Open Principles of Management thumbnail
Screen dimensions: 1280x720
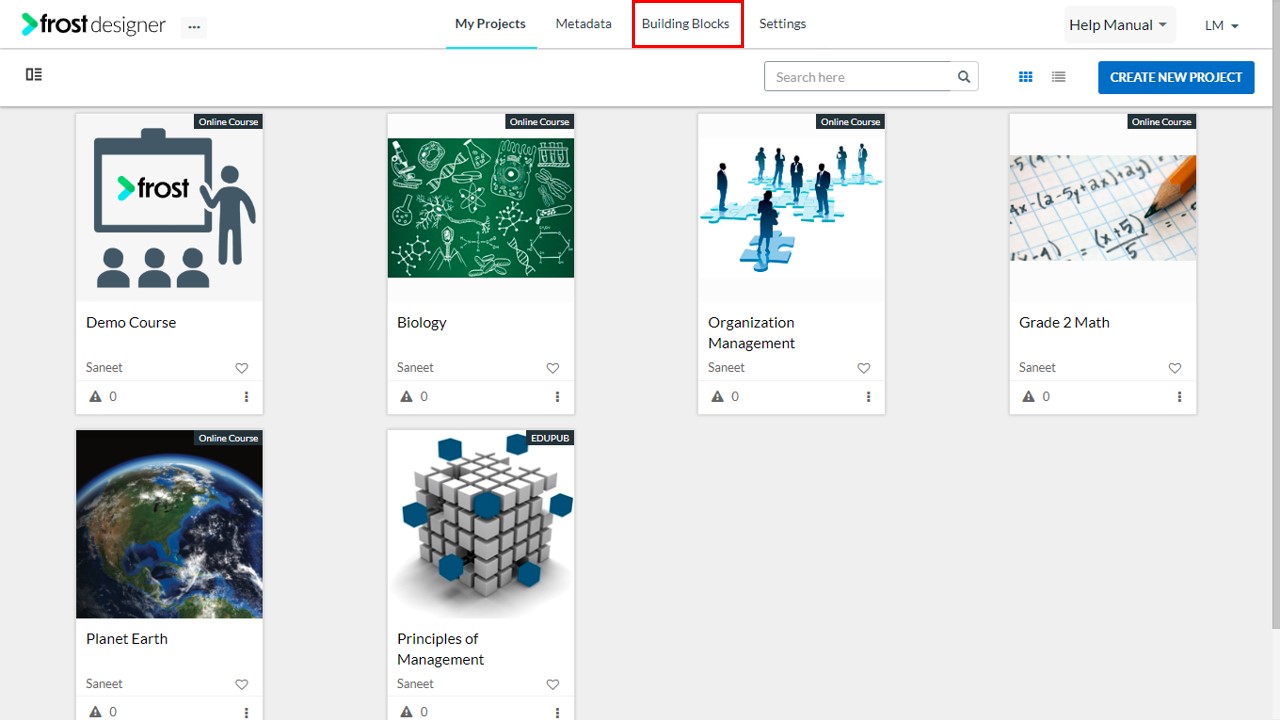point(481,524)
